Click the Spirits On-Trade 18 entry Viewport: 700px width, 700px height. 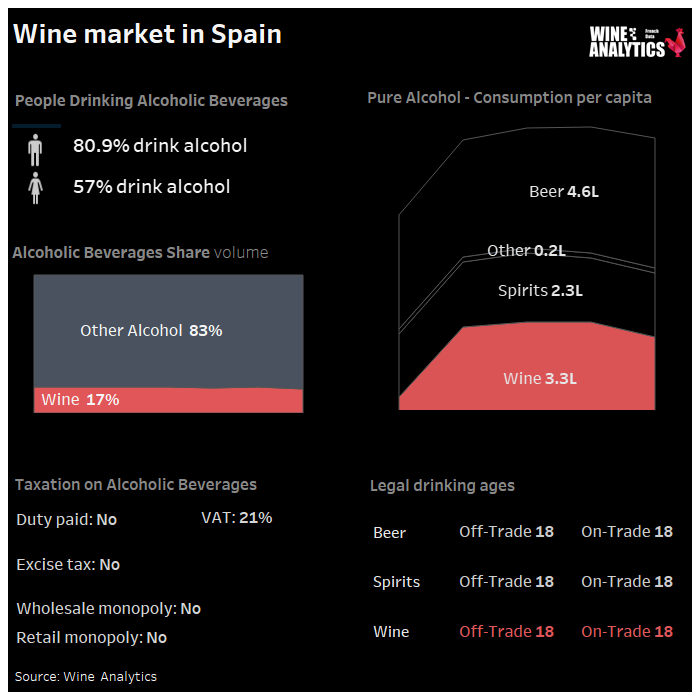point(627,582)
